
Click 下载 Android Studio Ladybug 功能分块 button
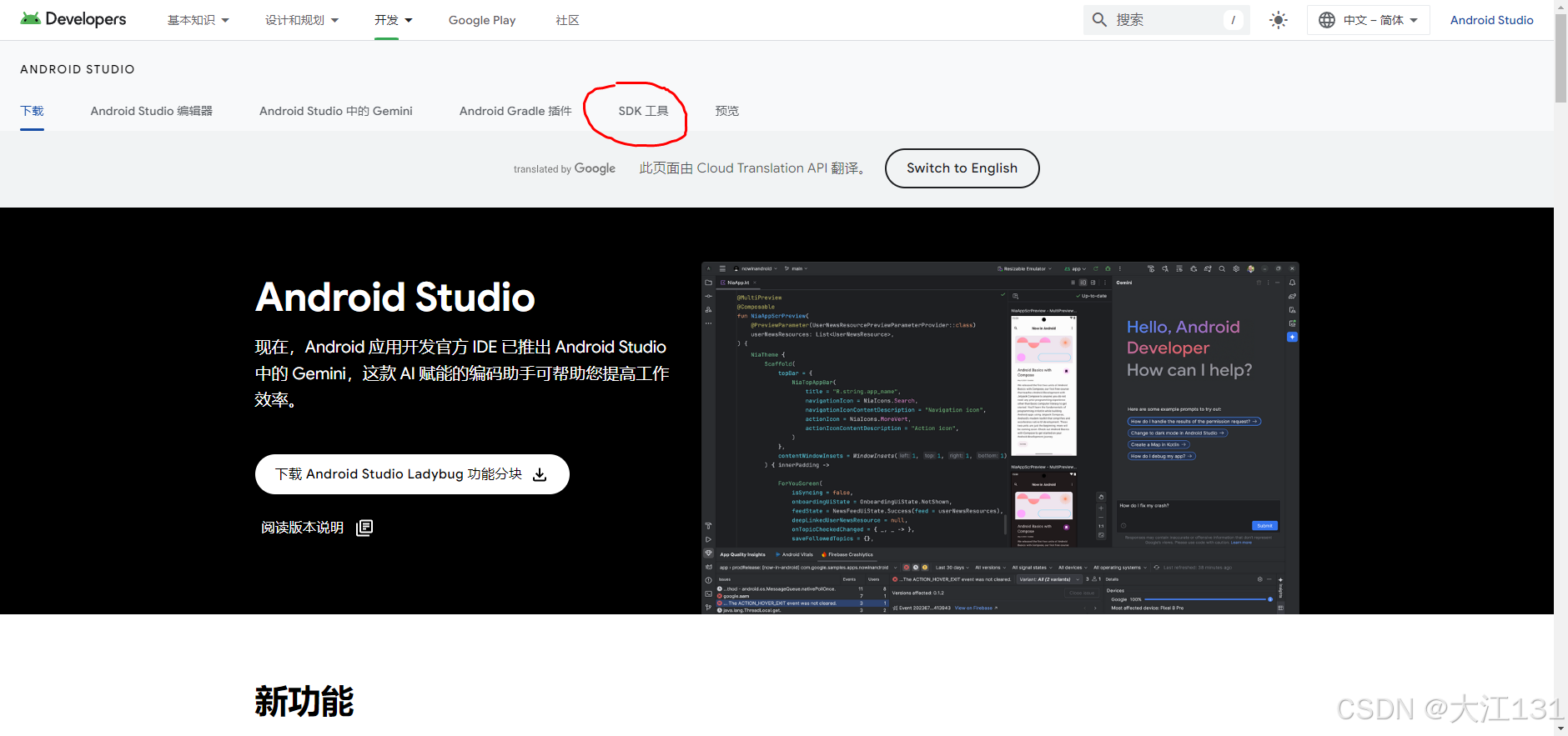click(412, 474)
